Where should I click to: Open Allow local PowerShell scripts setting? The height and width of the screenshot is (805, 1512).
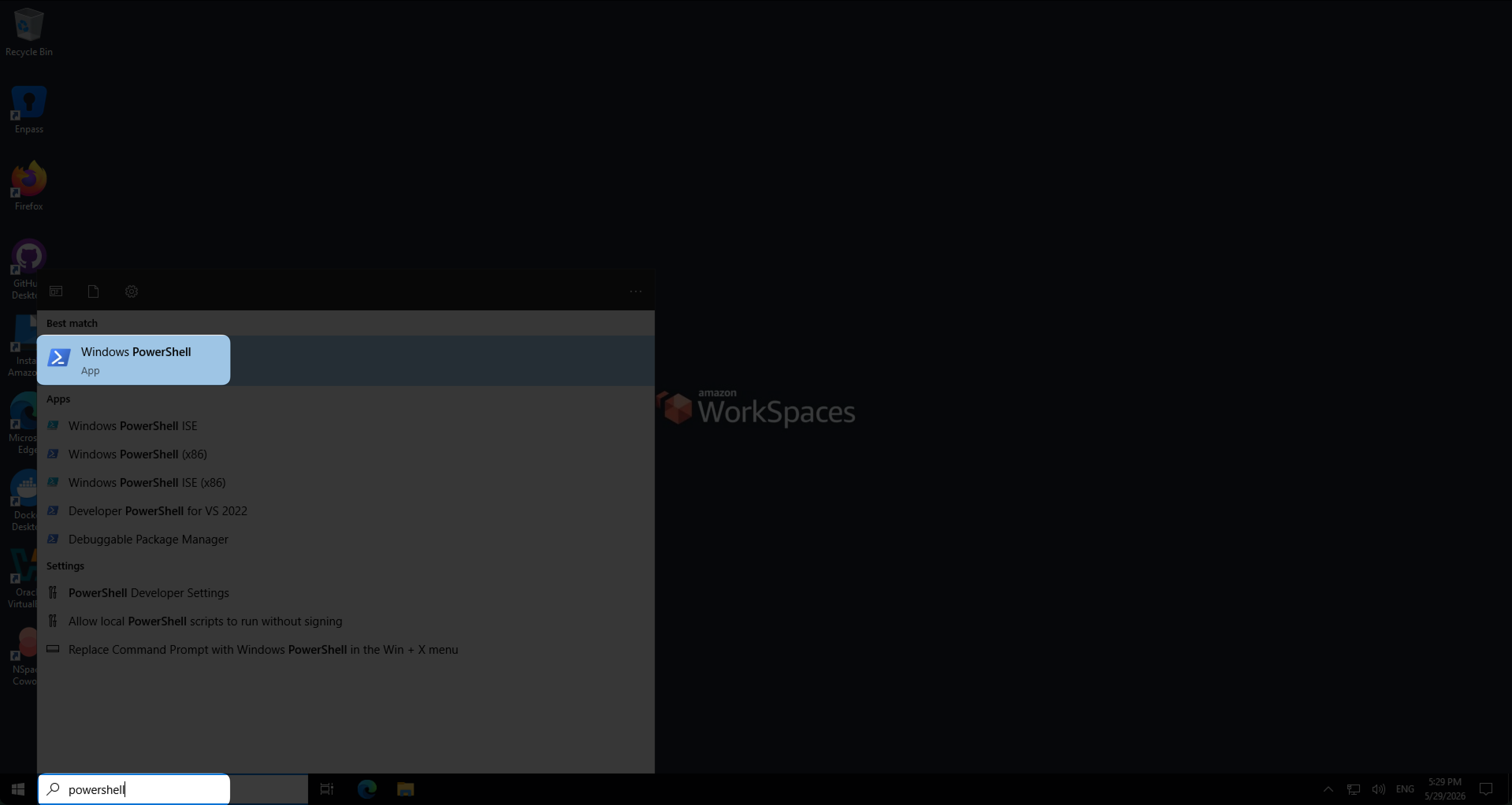point(346,621)
